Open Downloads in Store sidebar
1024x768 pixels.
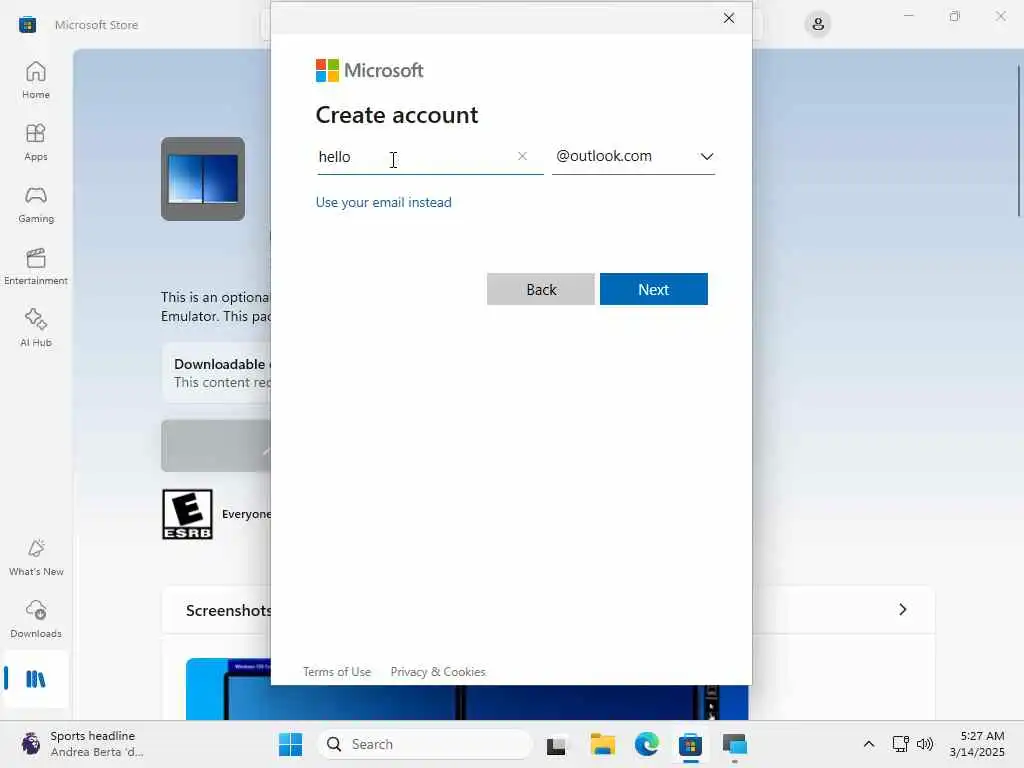tap(35, 620)
